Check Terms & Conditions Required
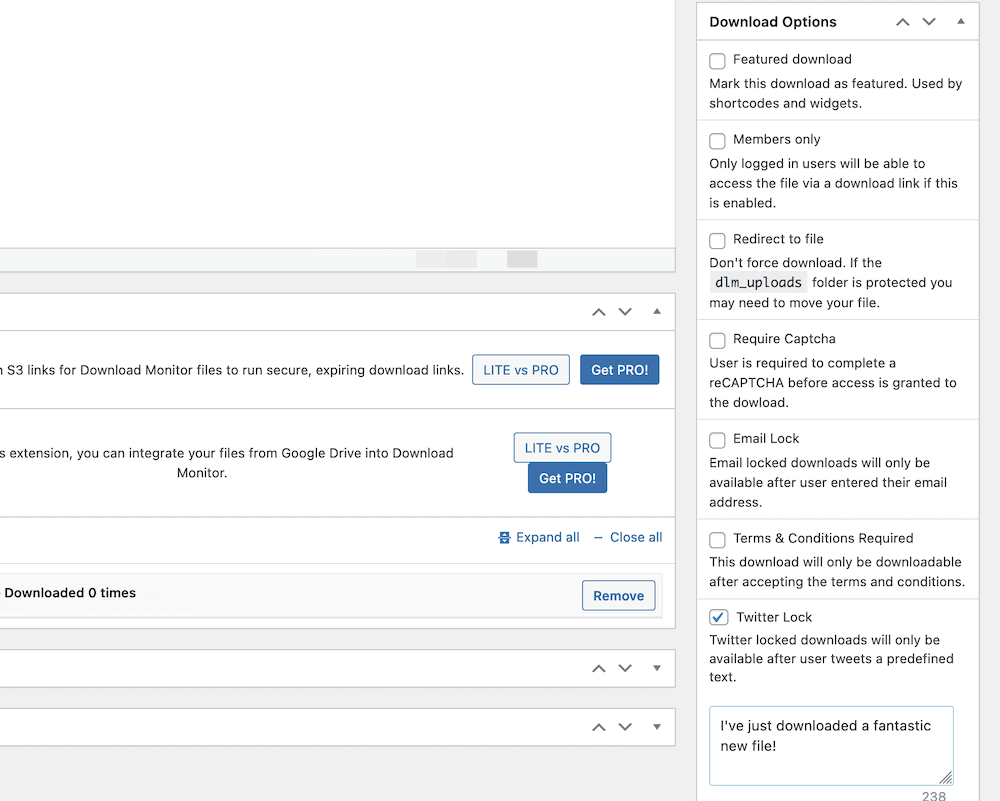This screenshot has width=1000, height=801. [x=717, y=540]
